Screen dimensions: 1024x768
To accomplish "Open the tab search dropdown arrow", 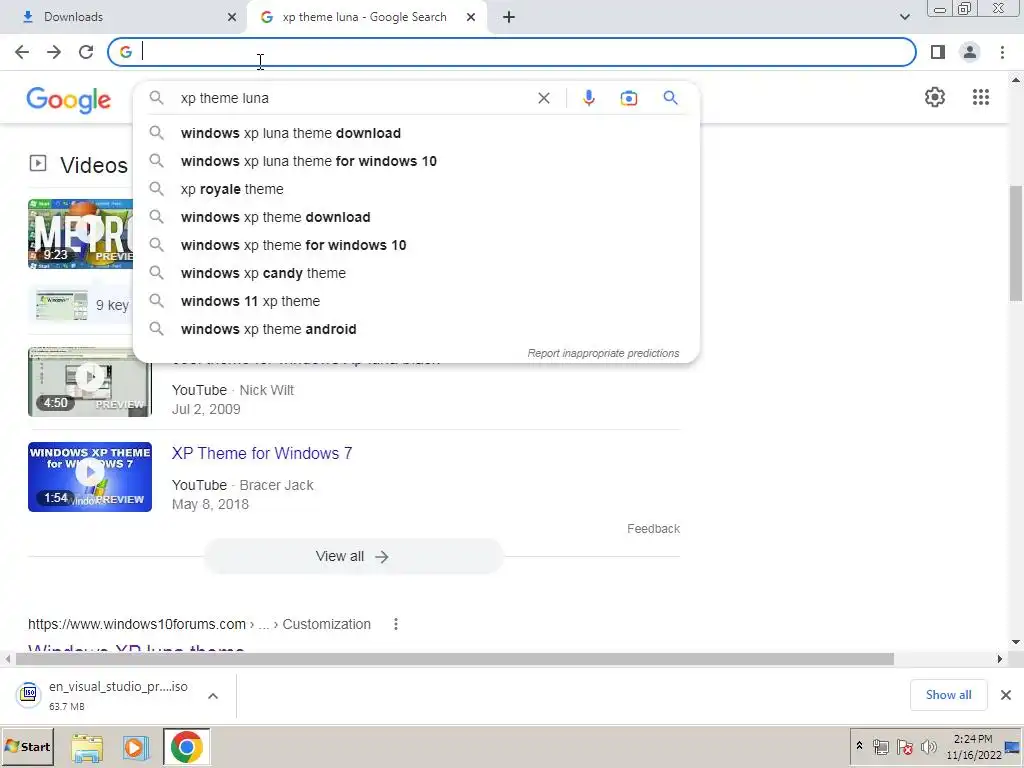I will coord(904,17).
